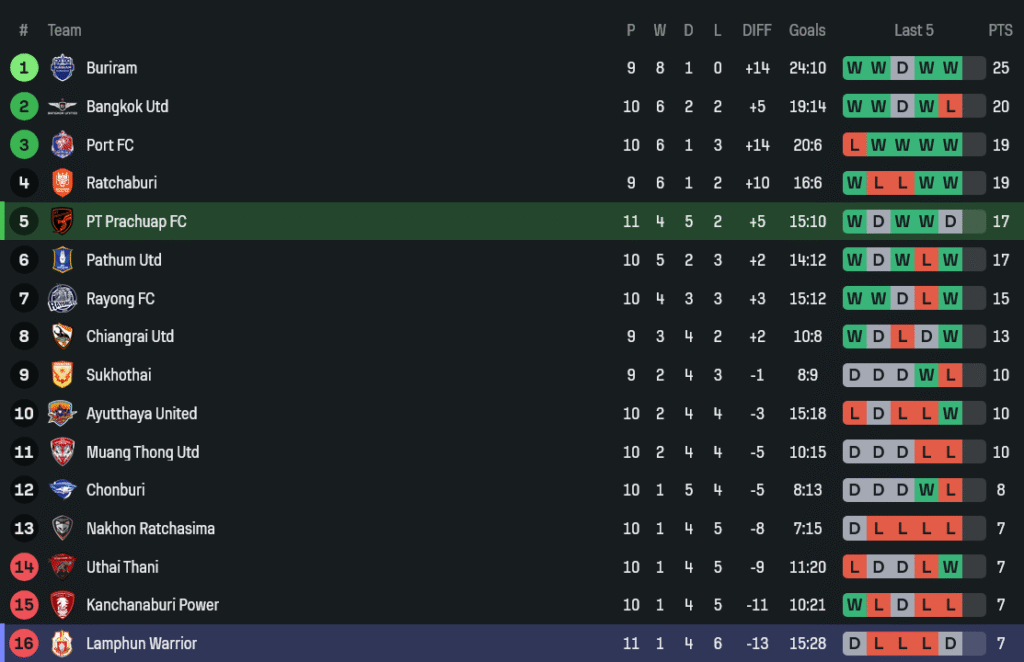Click the PT Prachuap FC logo
The width and height of the screenshot is (1024, 662).
pyautogui.click(x=62, y=222)
